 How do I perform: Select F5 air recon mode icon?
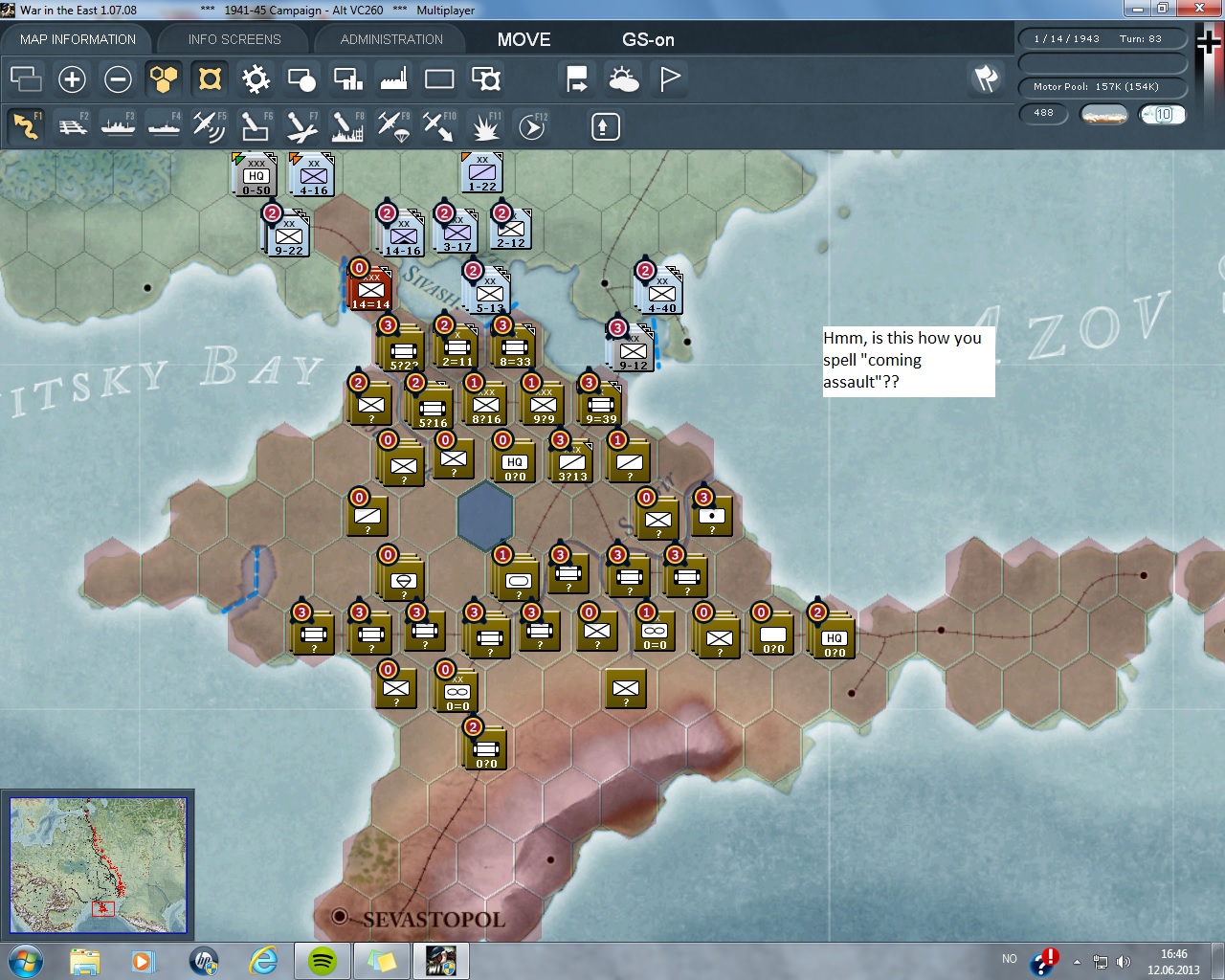pos(210,126)
